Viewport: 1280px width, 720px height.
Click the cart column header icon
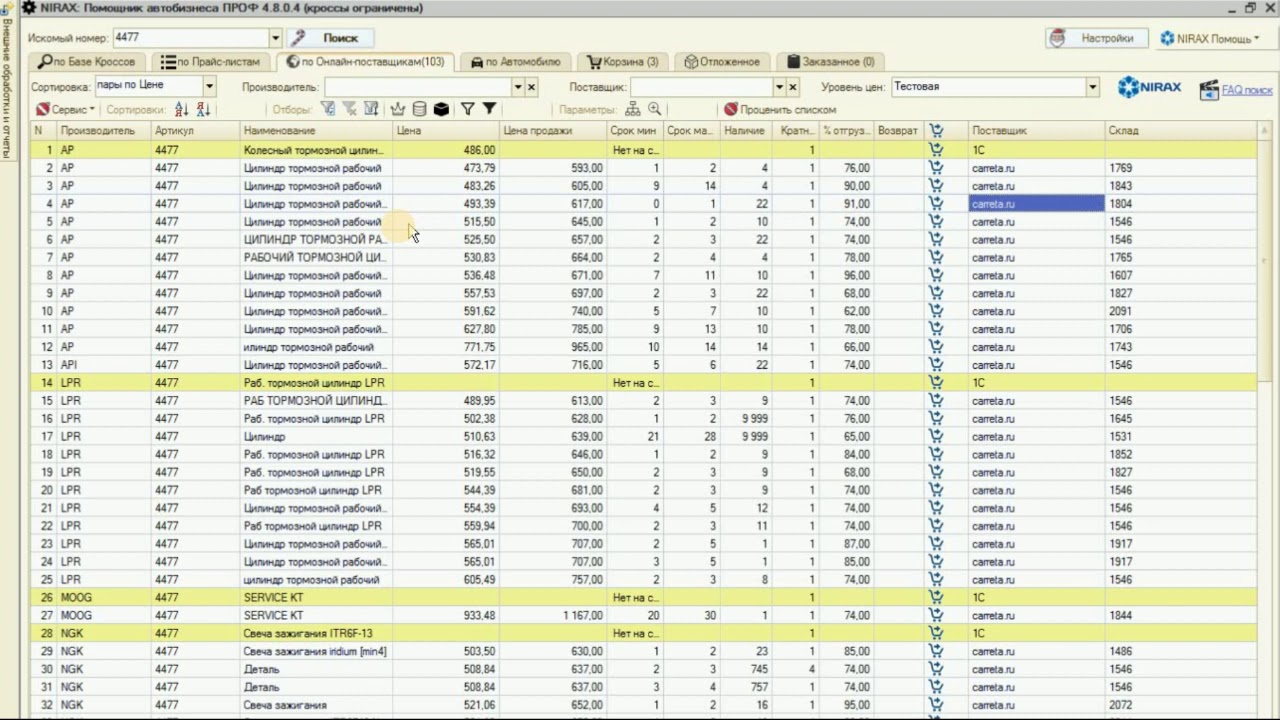(936, 130)
